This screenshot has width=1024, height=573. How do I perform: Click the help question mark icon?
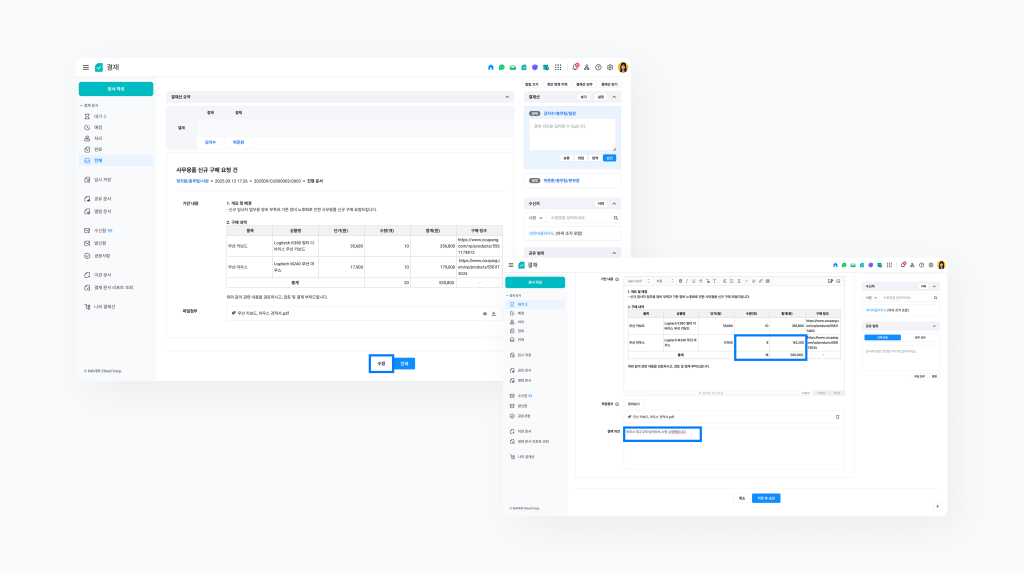[x=598, y=67]
